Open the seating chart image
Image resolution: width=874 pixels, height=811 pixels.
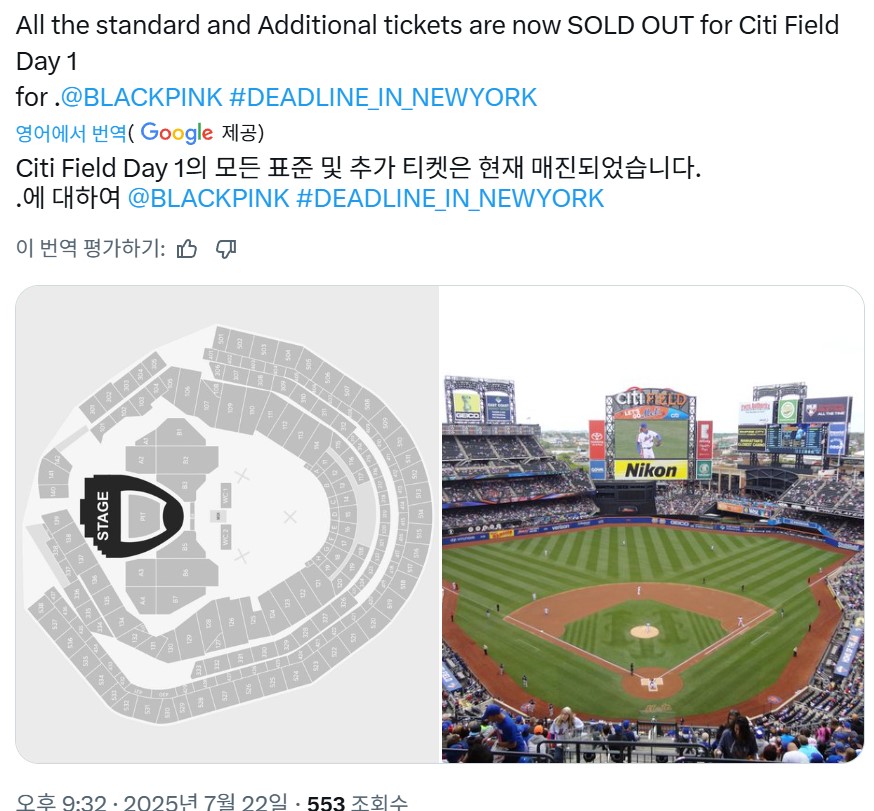pos(227,524)
